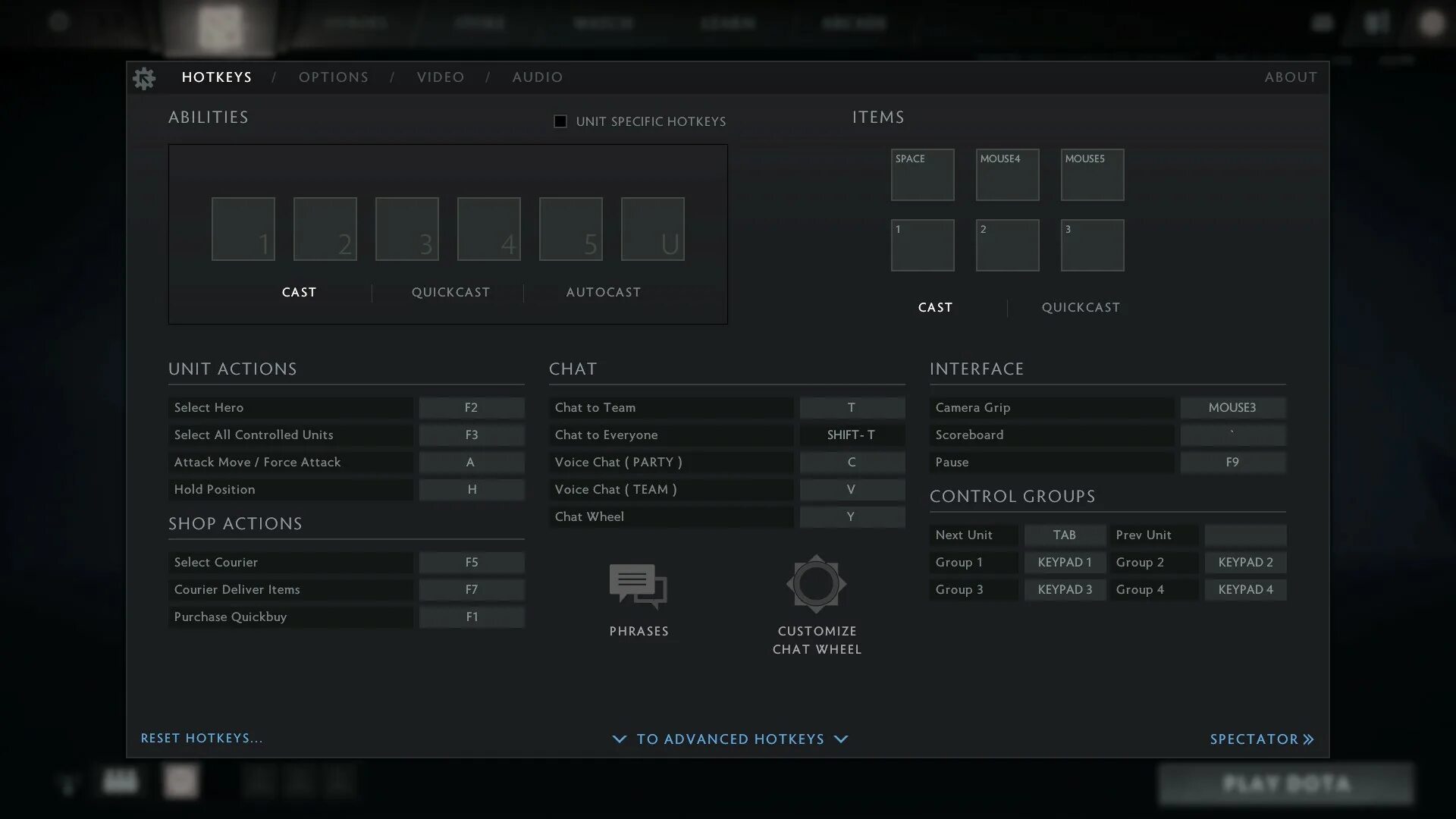Click the SPACE item slot box
Screen dimensions: 1456x819
click(x=922, y=175)
